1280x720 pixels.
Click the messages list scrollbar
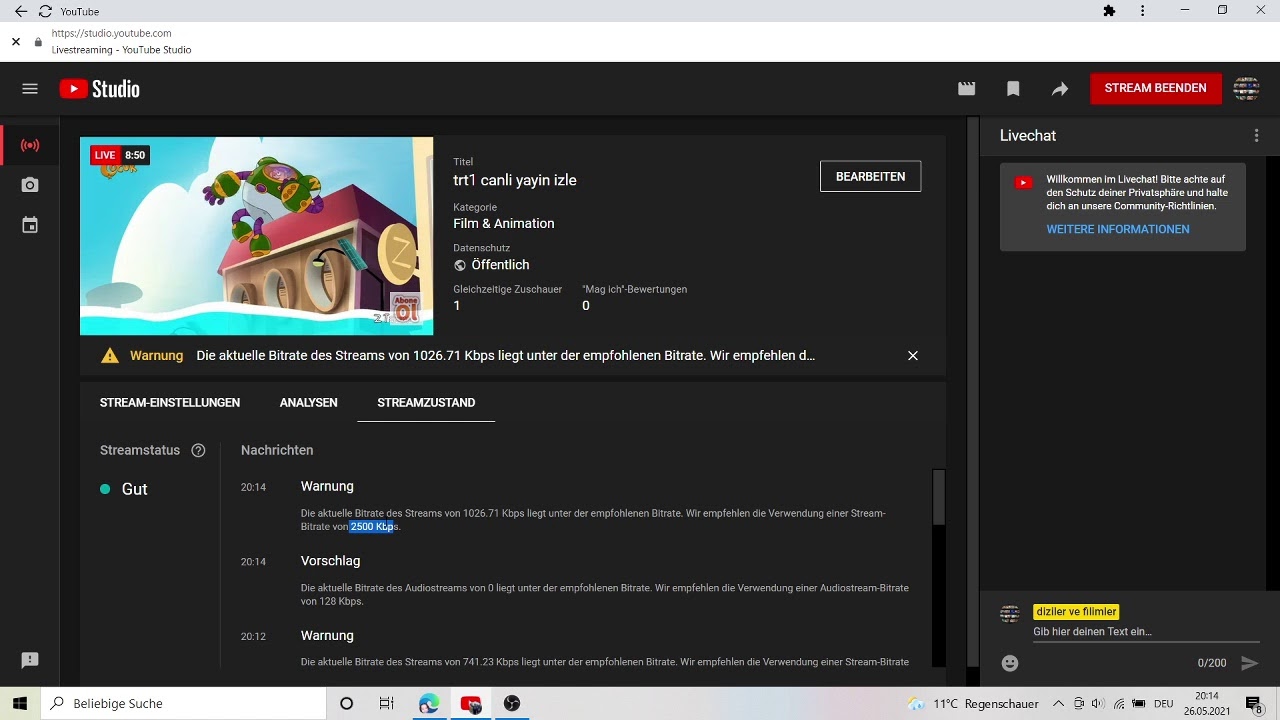tap(938, 497)
